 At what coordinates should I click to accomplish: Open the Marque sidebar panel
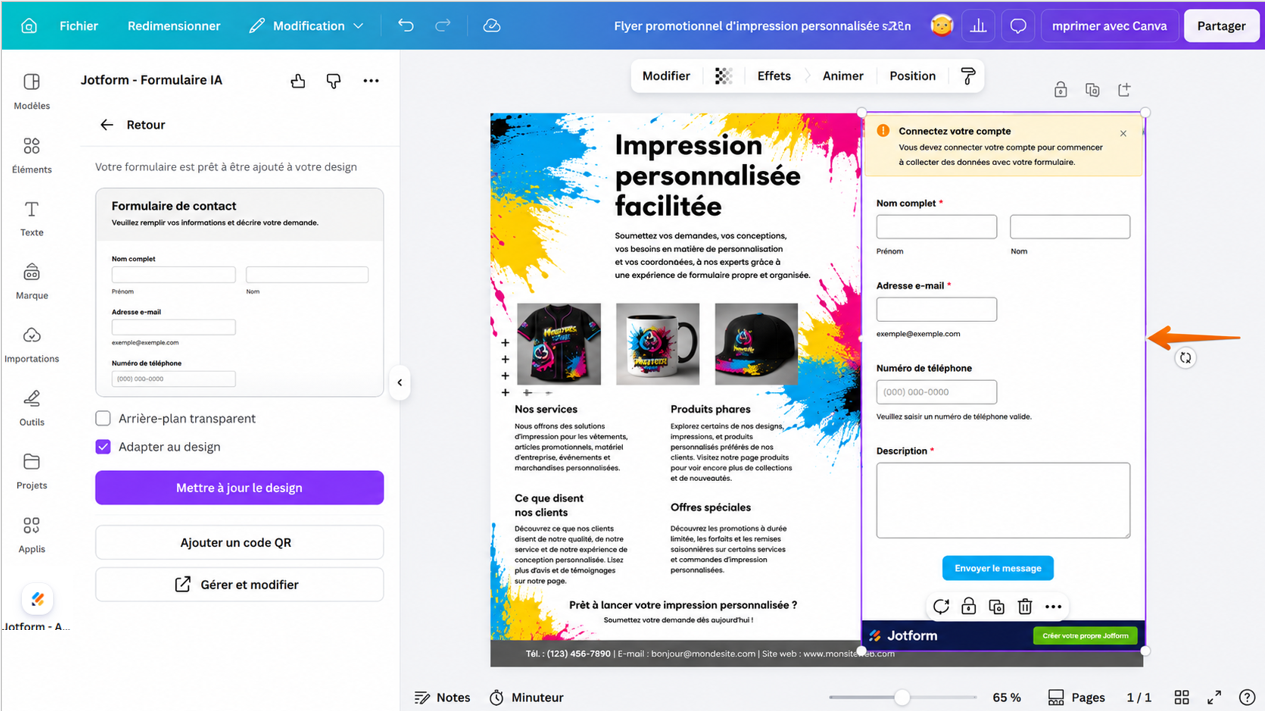(x=32, y=281)
